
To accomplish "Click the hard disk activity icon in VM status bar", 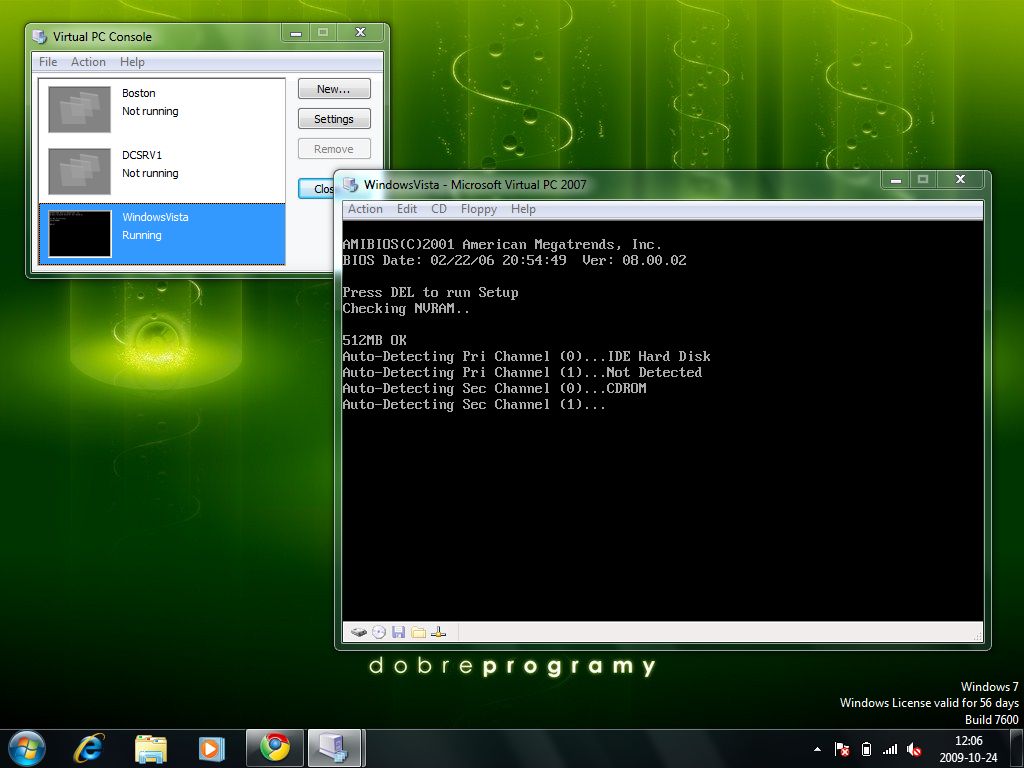I will coord(359,632).
